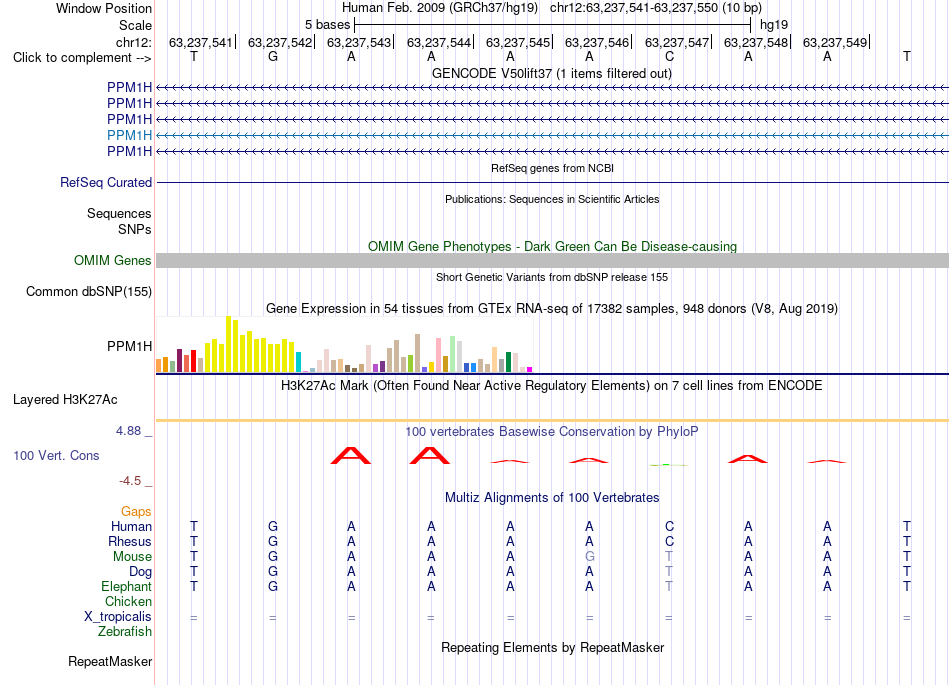Click coordinate label 63,237,547 in ruler
Screen dimensions: 950x685
(x=676, y=42)
